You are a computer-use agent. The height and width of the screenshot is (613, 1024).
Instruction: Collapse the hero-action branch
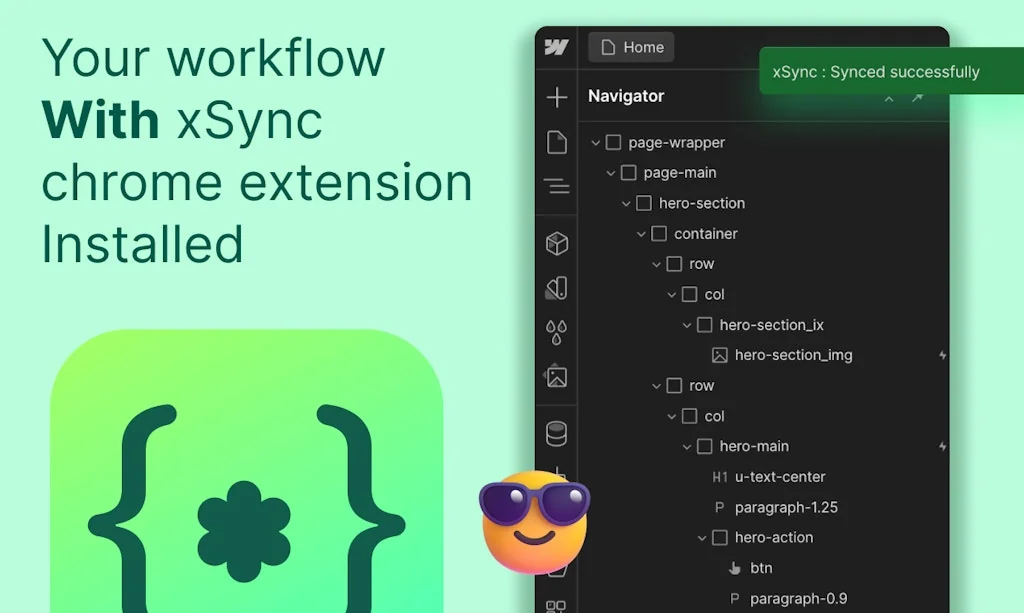(x=702, y=538)
